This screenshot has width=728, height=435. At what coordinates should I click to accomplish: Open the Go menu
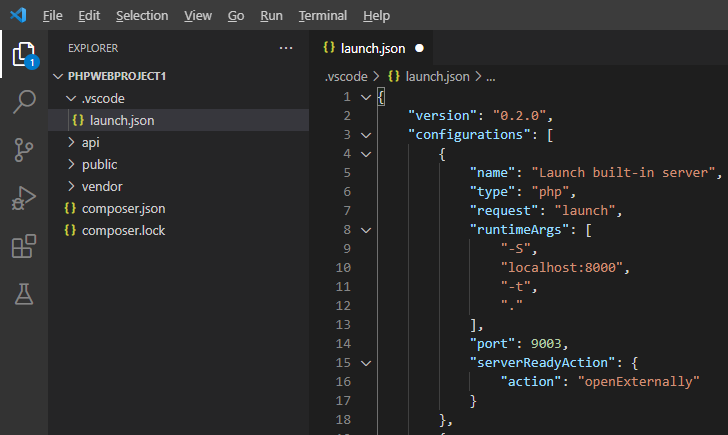[236, 16]
